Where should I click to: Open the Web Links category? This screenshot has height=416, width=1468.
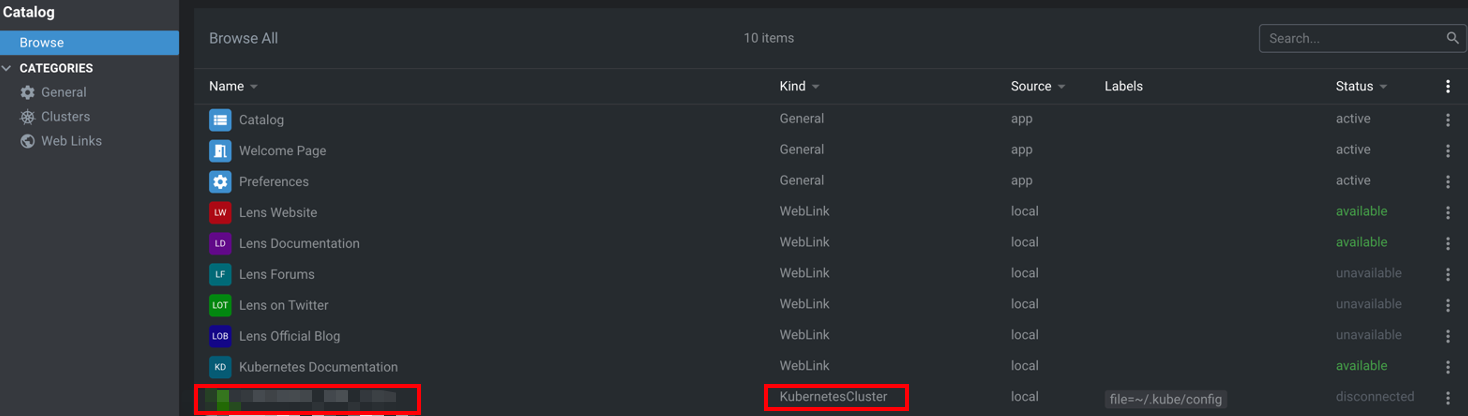71,141
